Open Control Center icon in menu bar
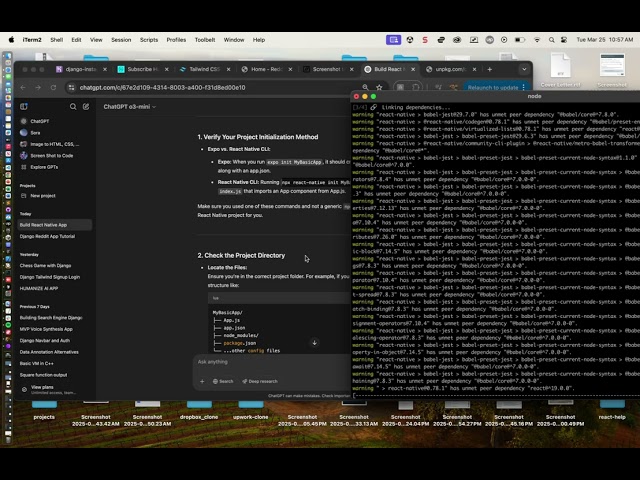 [564, 40]
